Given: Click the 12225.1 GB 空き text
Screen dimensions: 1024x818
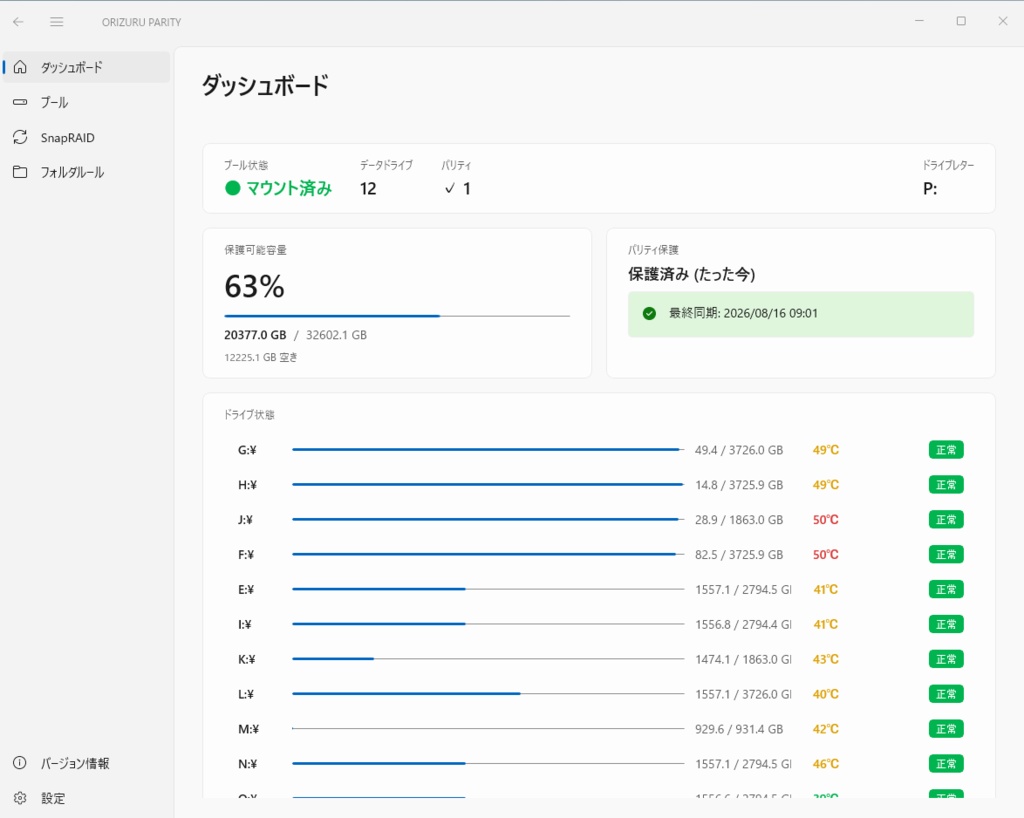Looking at the screenshot, I should 261,357.
